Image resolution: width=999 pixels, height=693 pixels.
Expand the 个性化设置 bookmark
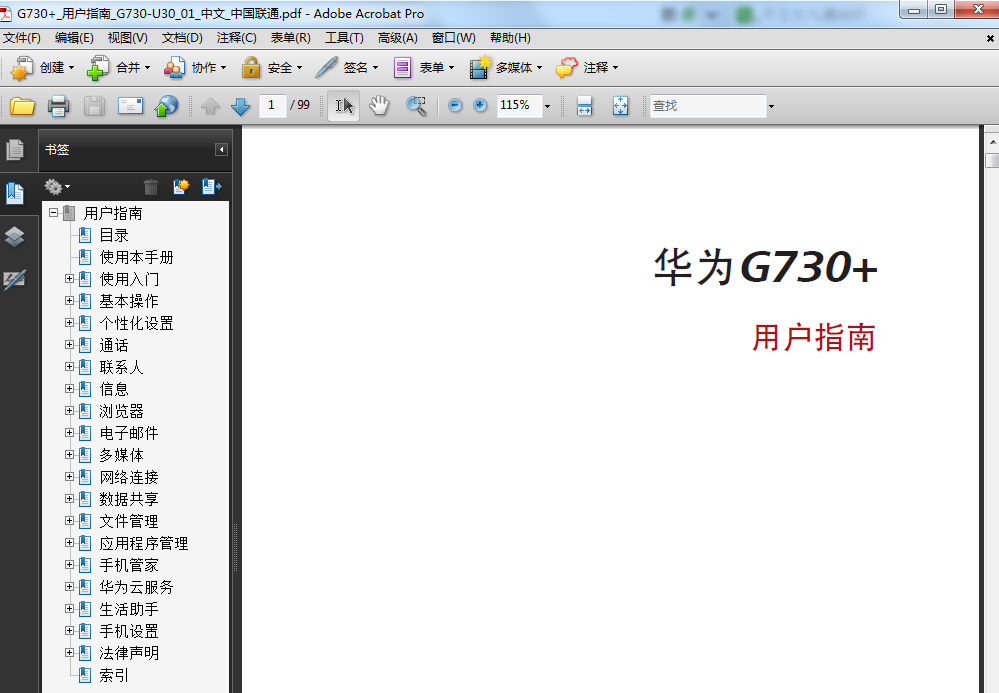click(x=69, y=322)
